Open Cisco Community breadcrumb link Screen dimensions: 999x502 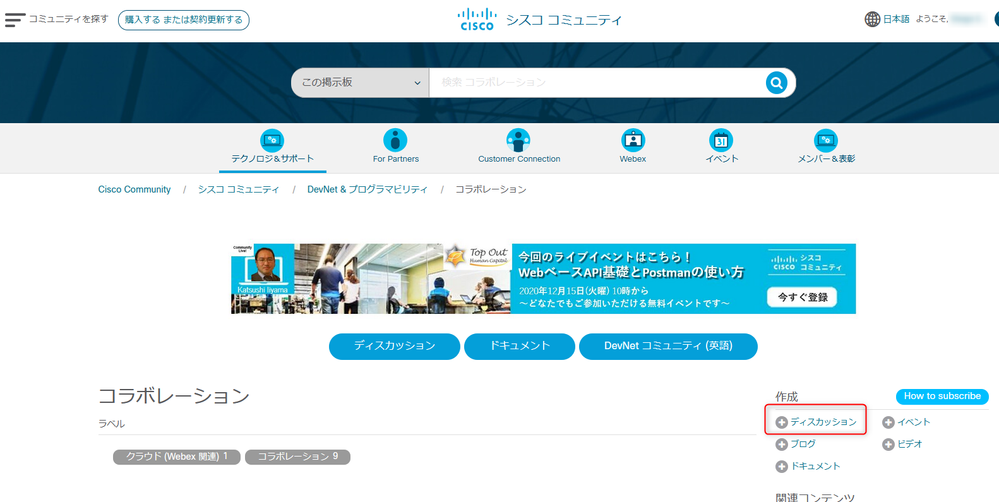coord(134,189)
